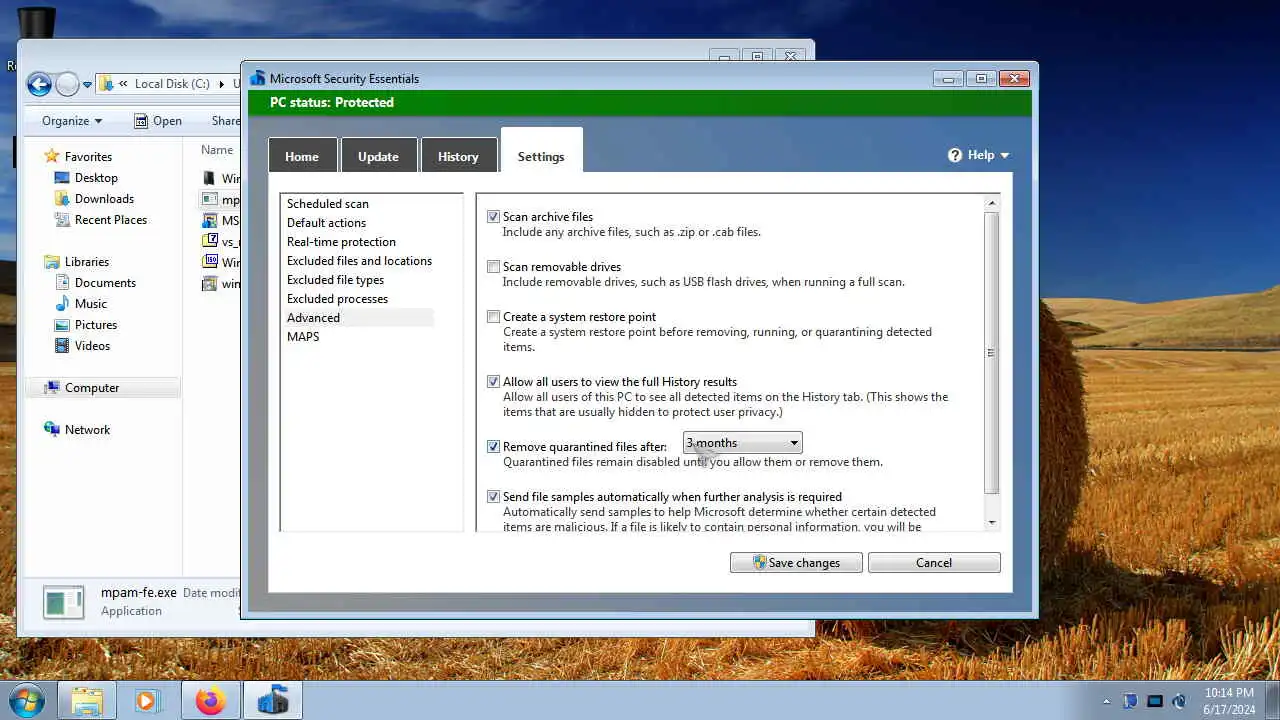
Task: Click Documents library icon in Explorer
Action: pyautogui.click(x=62, y=283)
